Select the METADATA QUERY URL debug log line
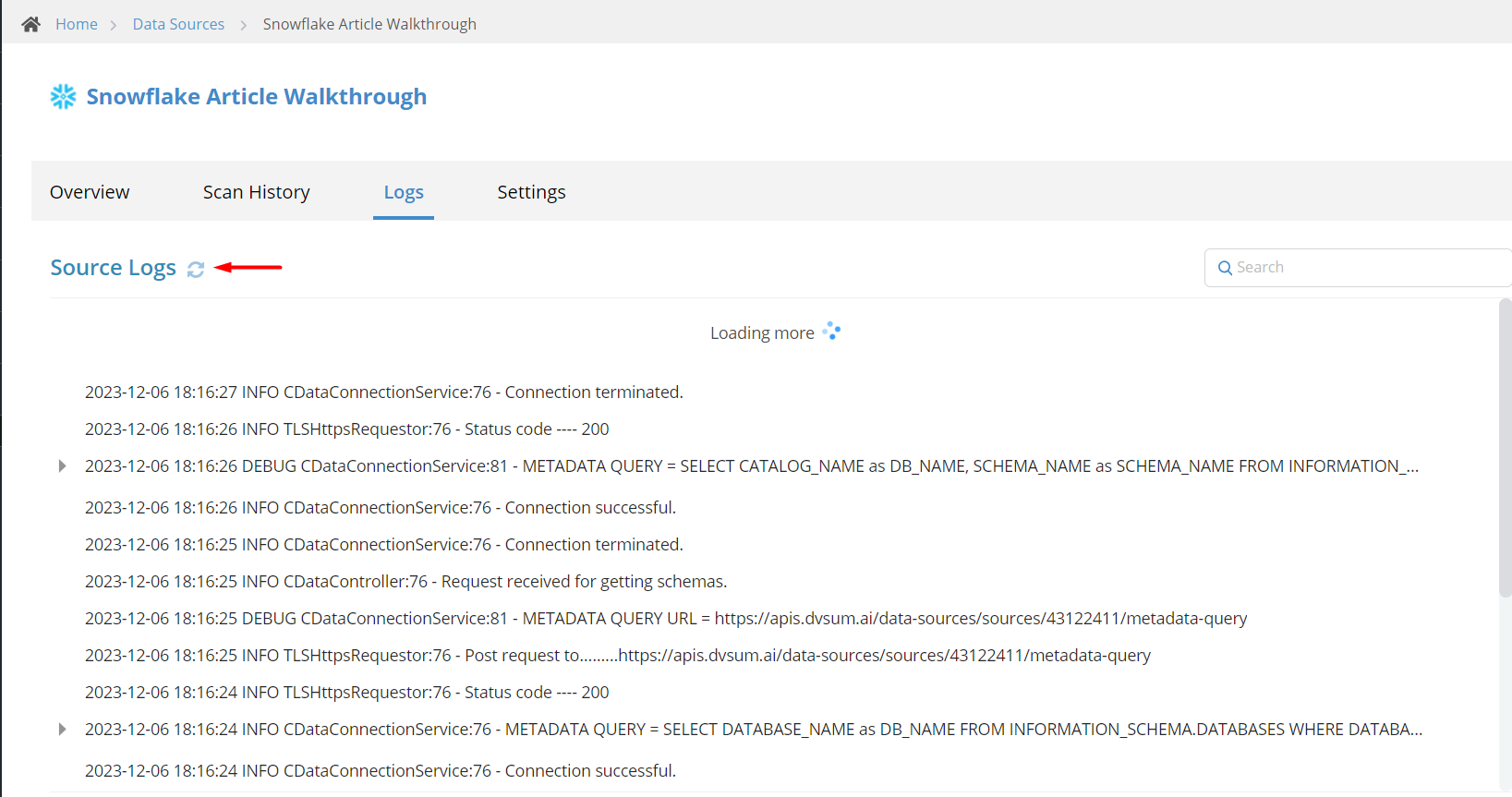Image resolution: width=1512 pixels, height=797 pixels. (x=666, y=619)
